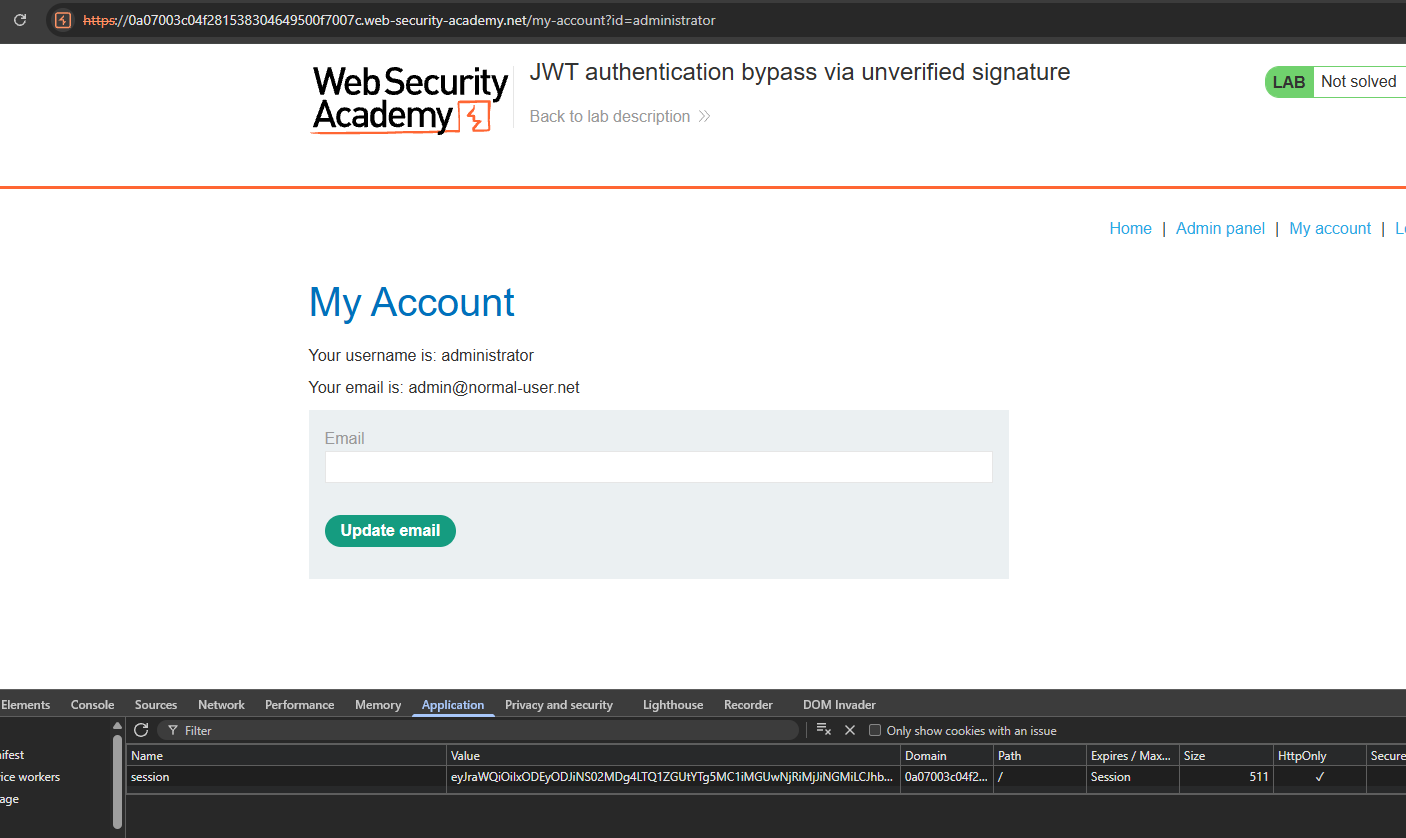
Task: Click the Update email button
Action: pos(390,531)
